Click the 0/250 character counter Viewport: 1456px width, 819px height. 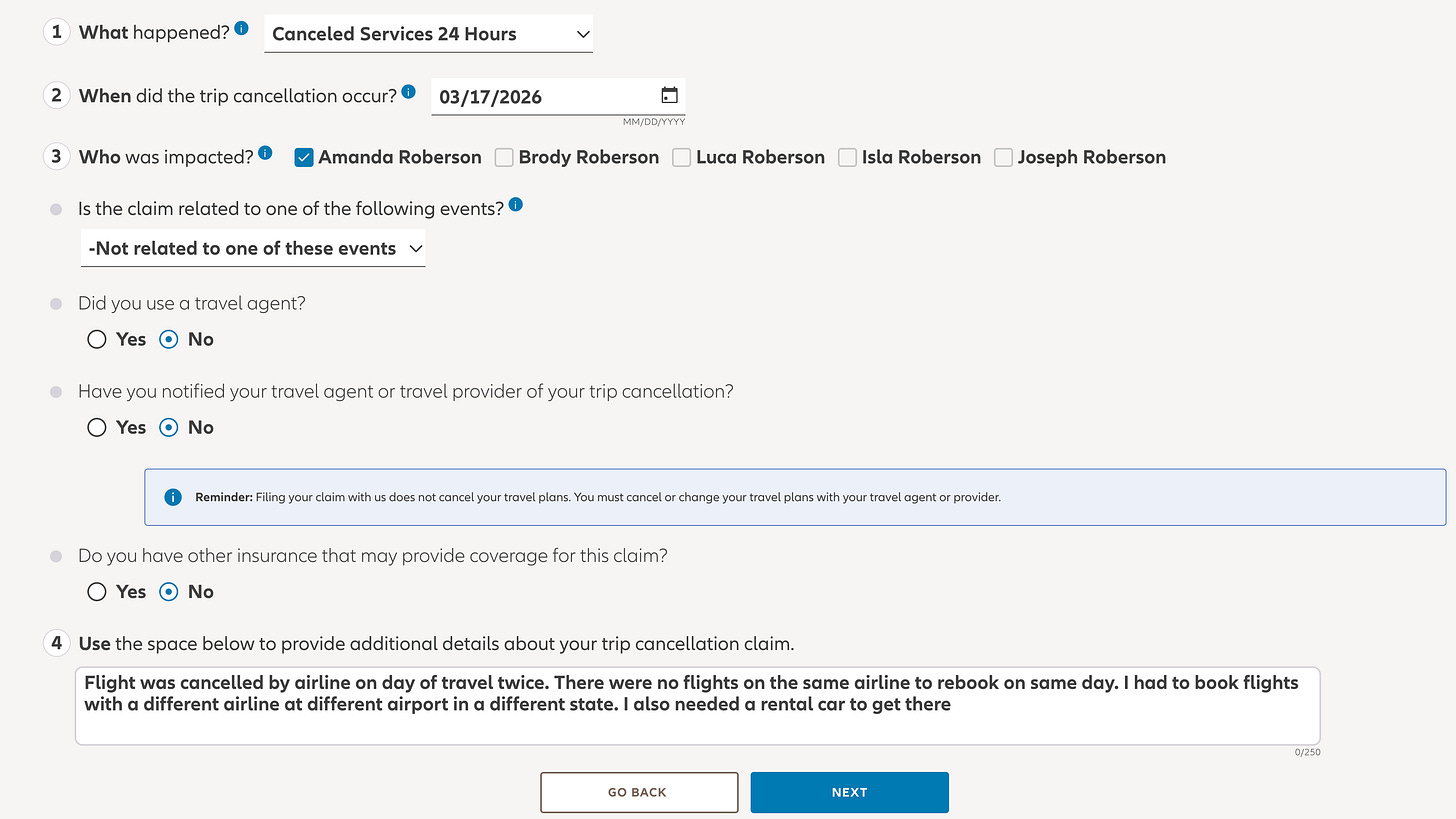(1307, 752)
